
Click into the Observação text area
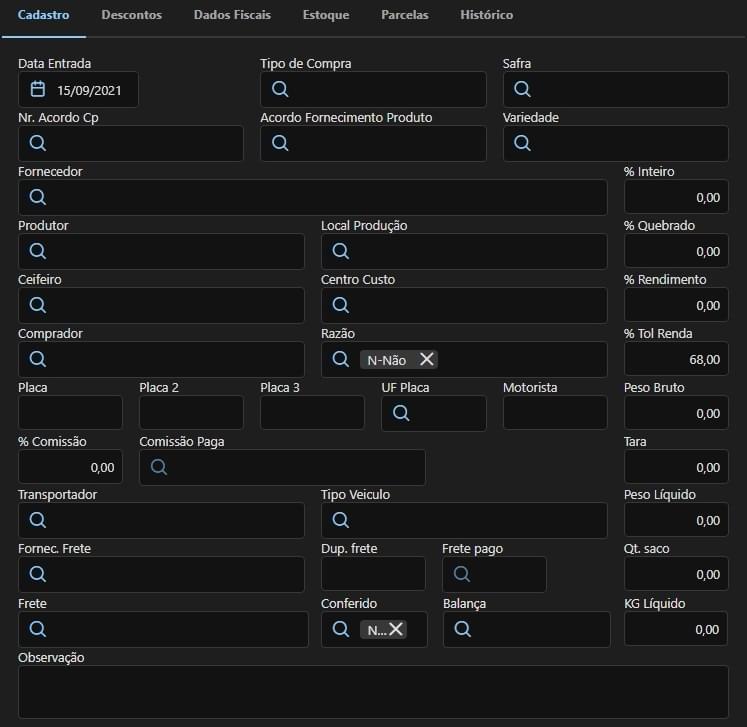pyautogui.click(x=373, y=692)
